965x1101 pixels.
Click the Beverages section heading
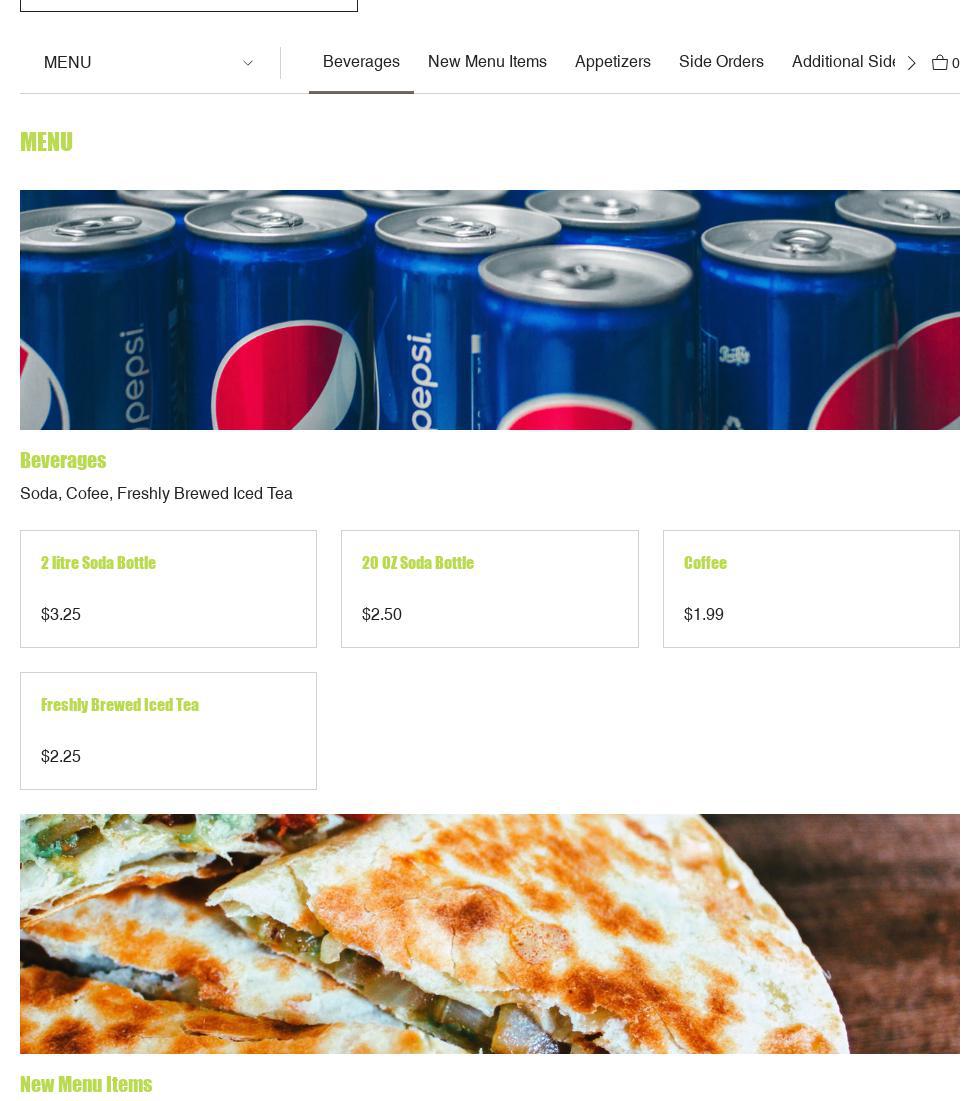(x=63, y=460)
